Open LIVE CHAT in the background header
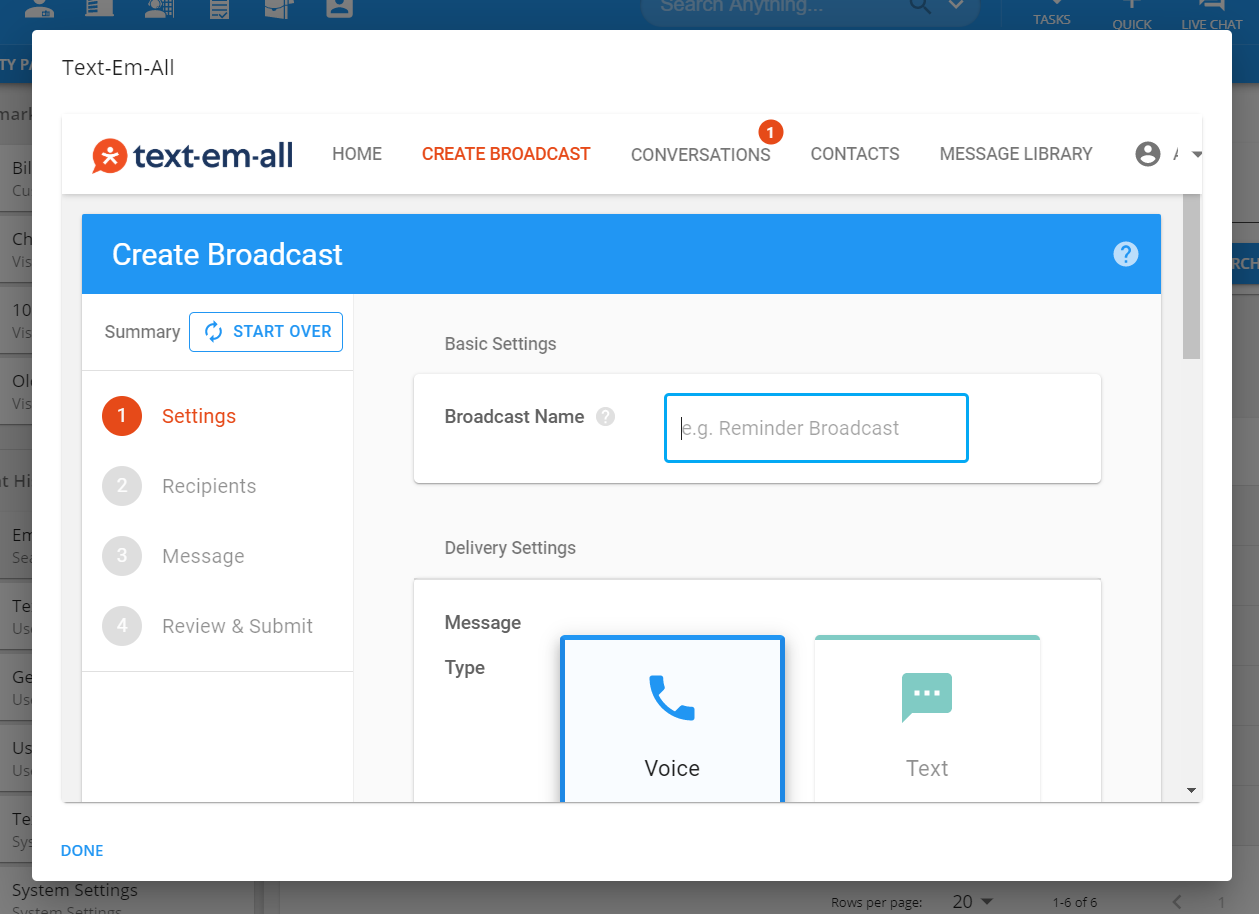The image size is (1259, 914). point(1212,14)
